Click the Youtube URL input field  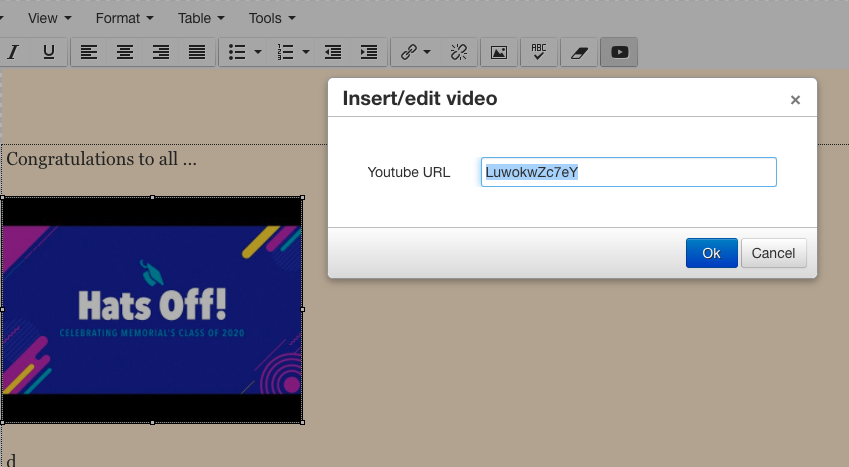point(628,172)
